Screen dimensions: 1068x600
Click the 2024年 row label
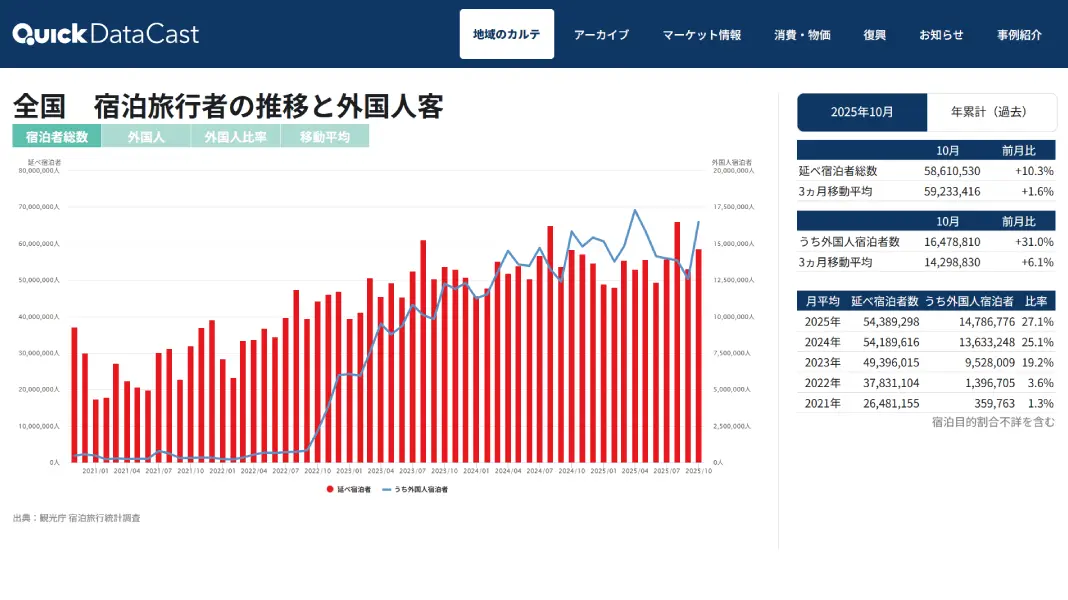[x=822, y=342]
